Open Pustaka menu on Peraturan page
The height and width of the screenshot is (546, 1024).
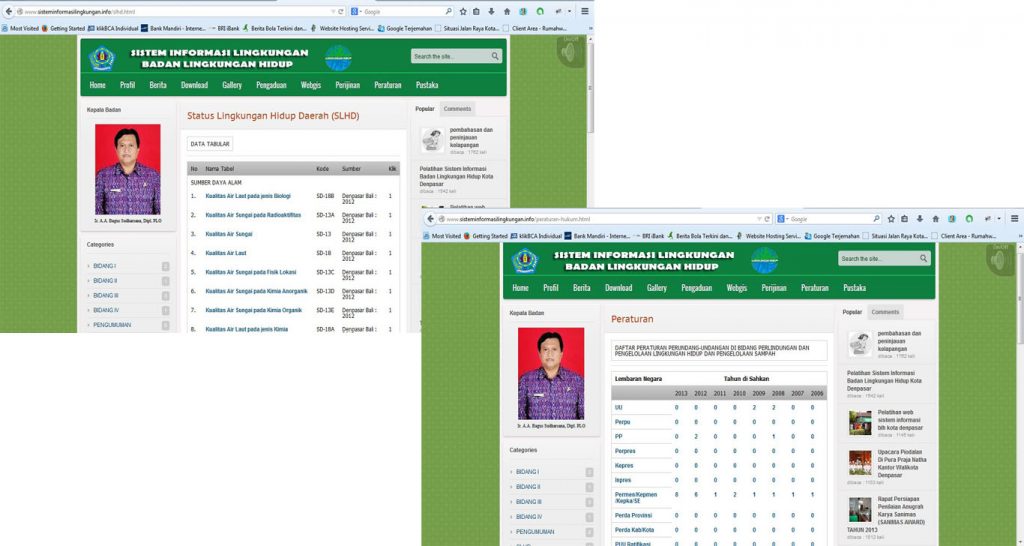[x=854, y=287]
